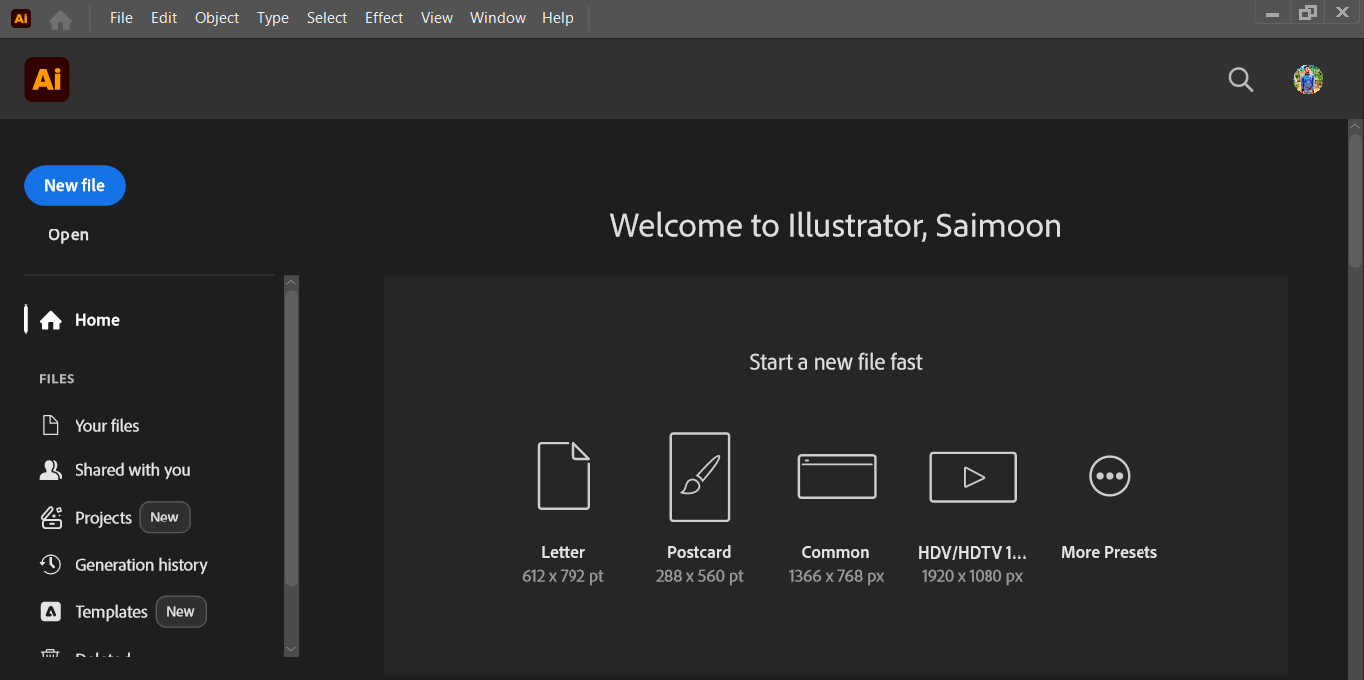Click the Postcard preset label
The height and width of the screenshot is (680, 1364).
(x=699, y=552)
